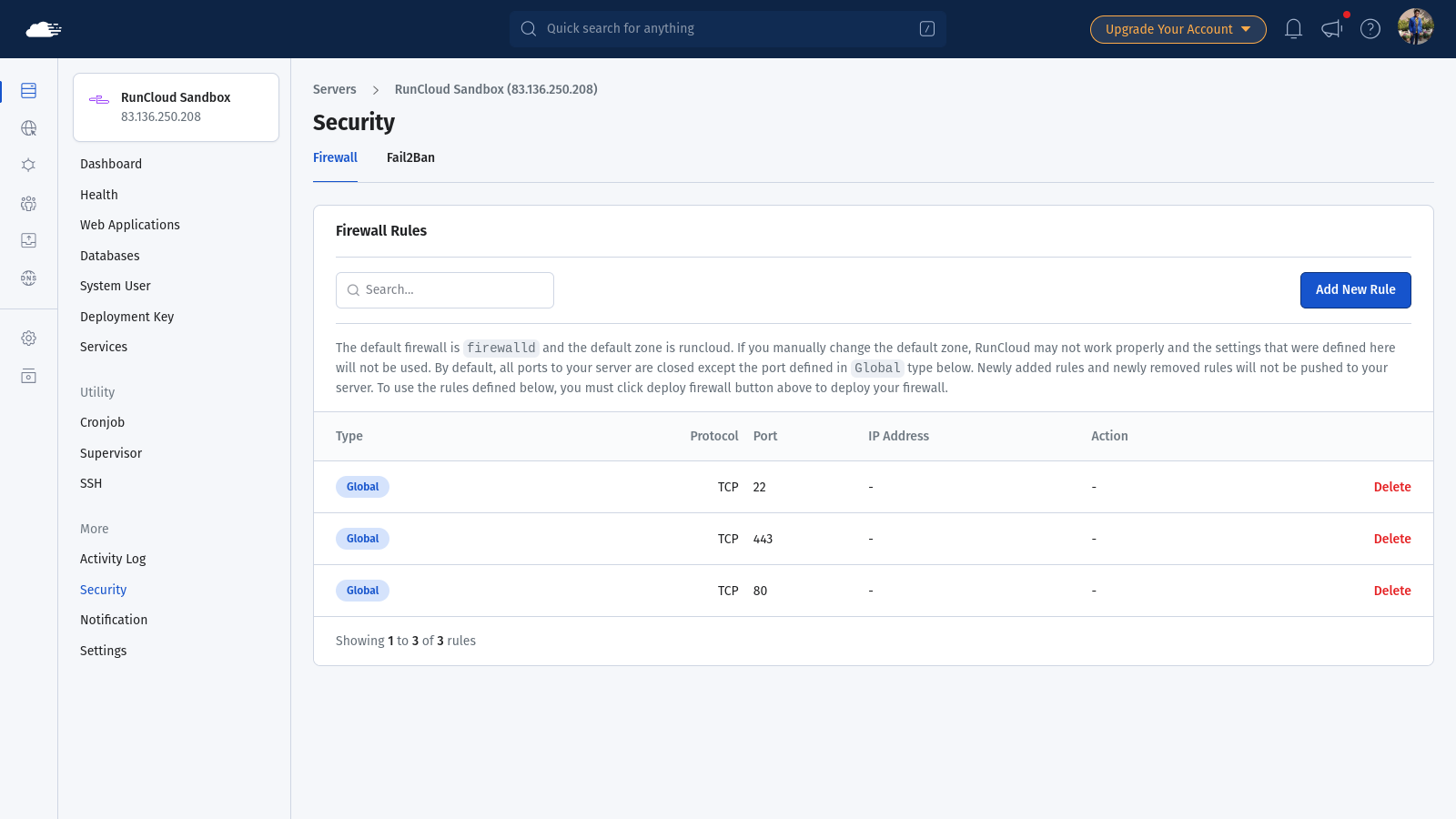
Task: Click Global badge in port 80 row
Action: (362, 591)
